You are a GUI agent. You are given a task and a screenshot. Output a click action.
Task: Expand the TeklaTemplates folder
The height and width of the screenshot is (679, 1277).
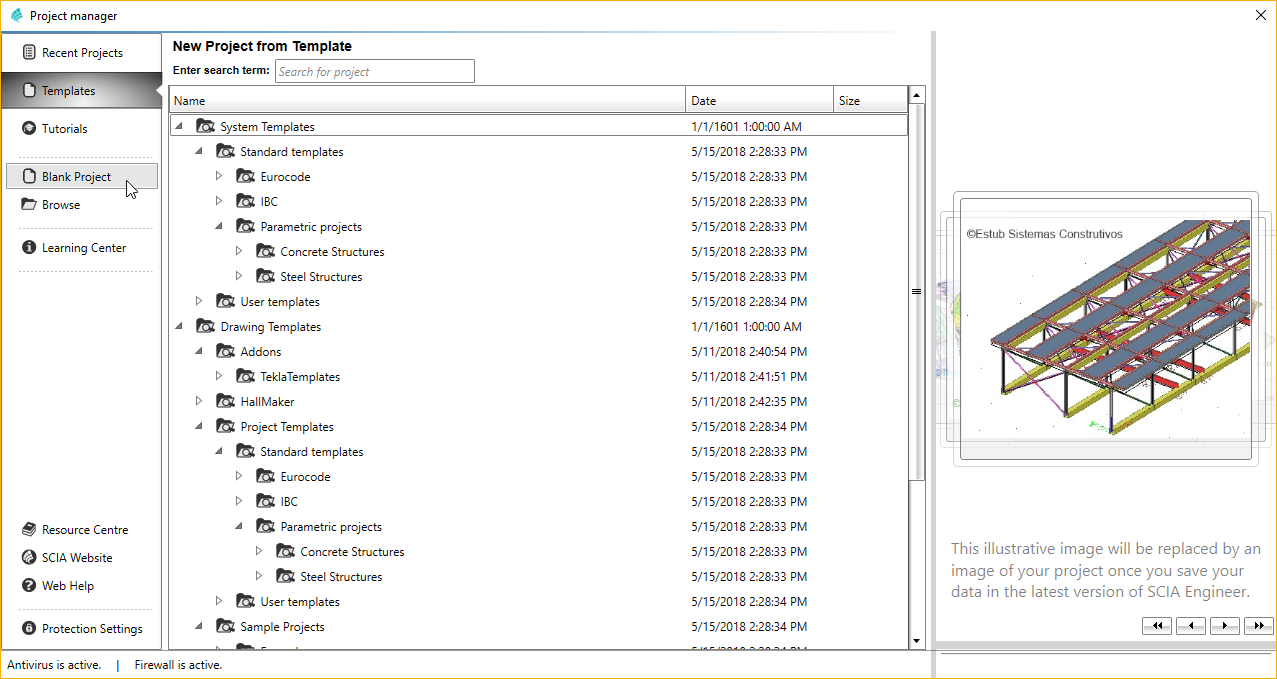click(219, 377)
